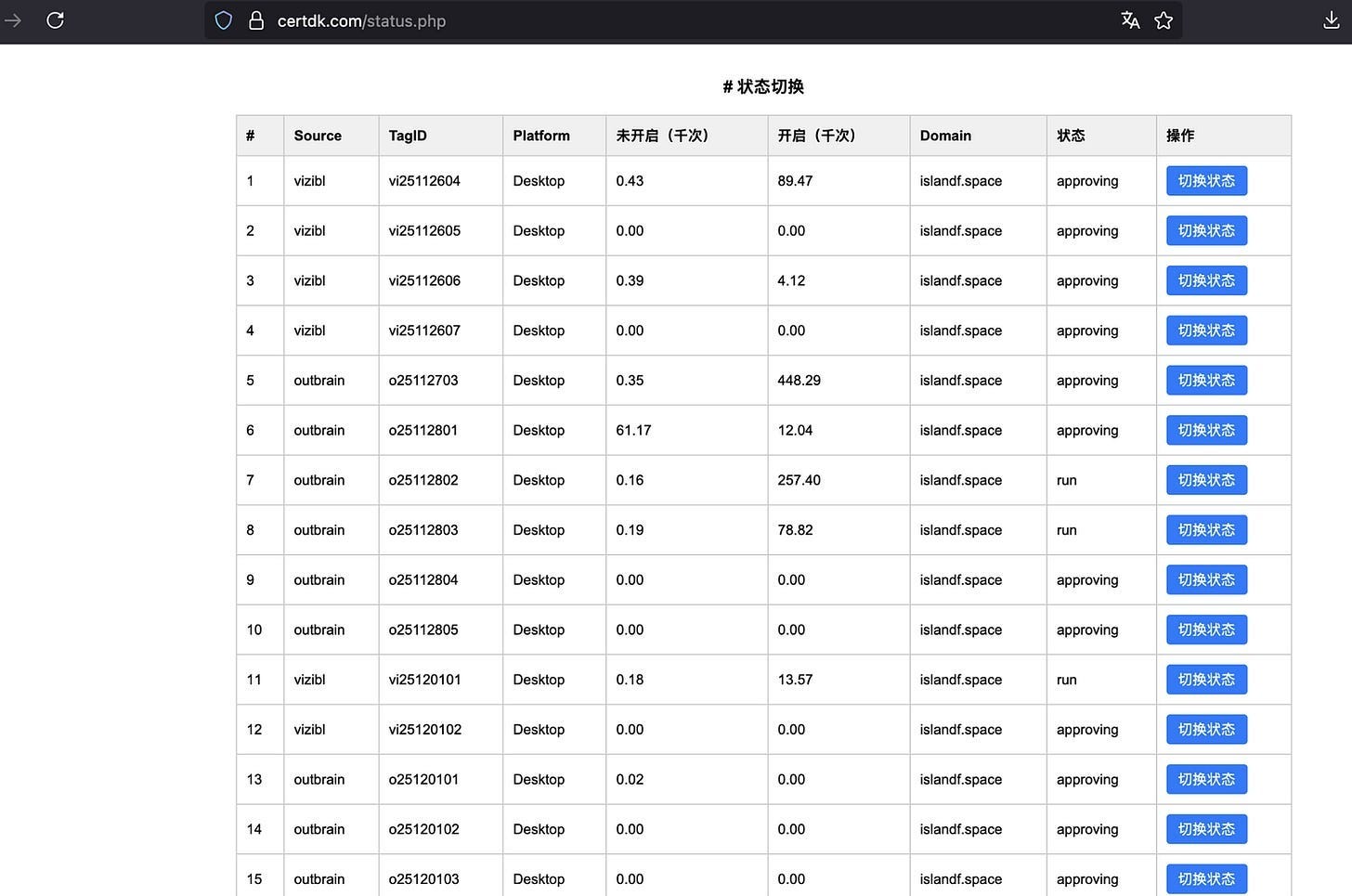Click outbrain source in row 10
The width and height of the screenshot is (1352, 896).
tap(318, 630)
